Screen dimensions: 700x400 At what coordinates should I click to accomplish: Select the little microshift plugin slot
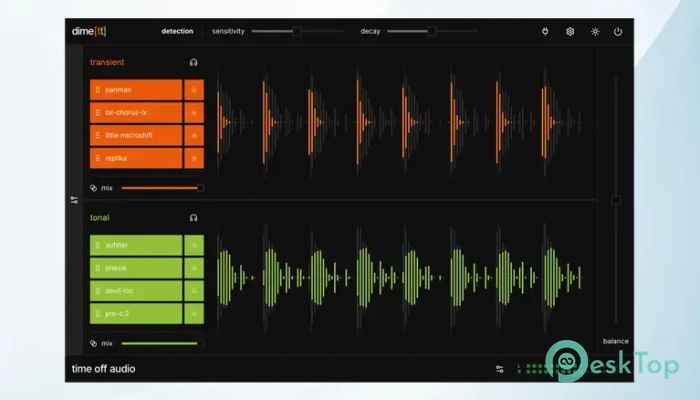click(x=136, y=135)
